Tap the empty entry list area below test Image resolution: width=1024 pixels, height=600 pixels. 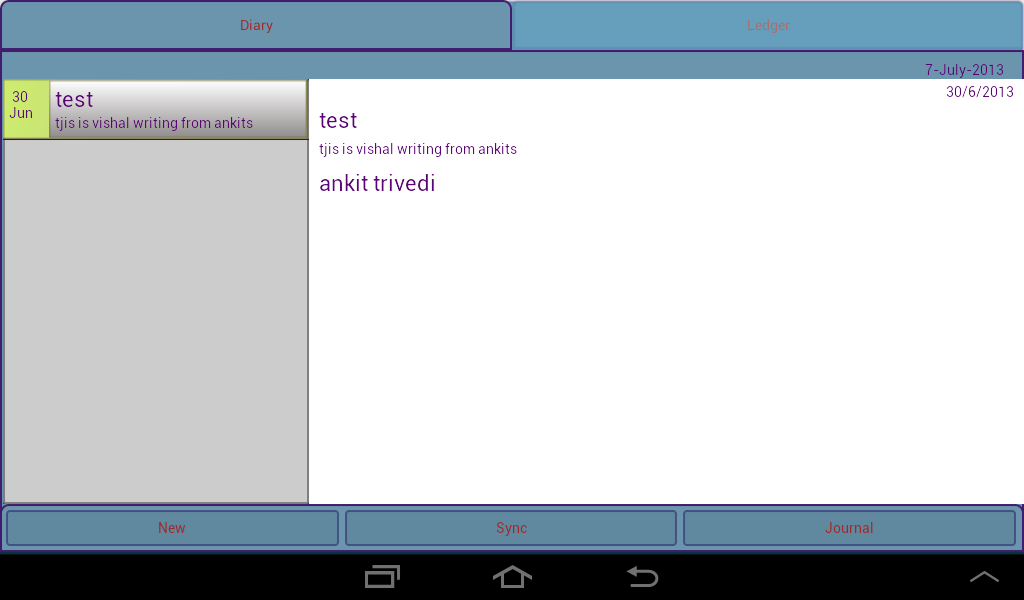tap(156, 320)
